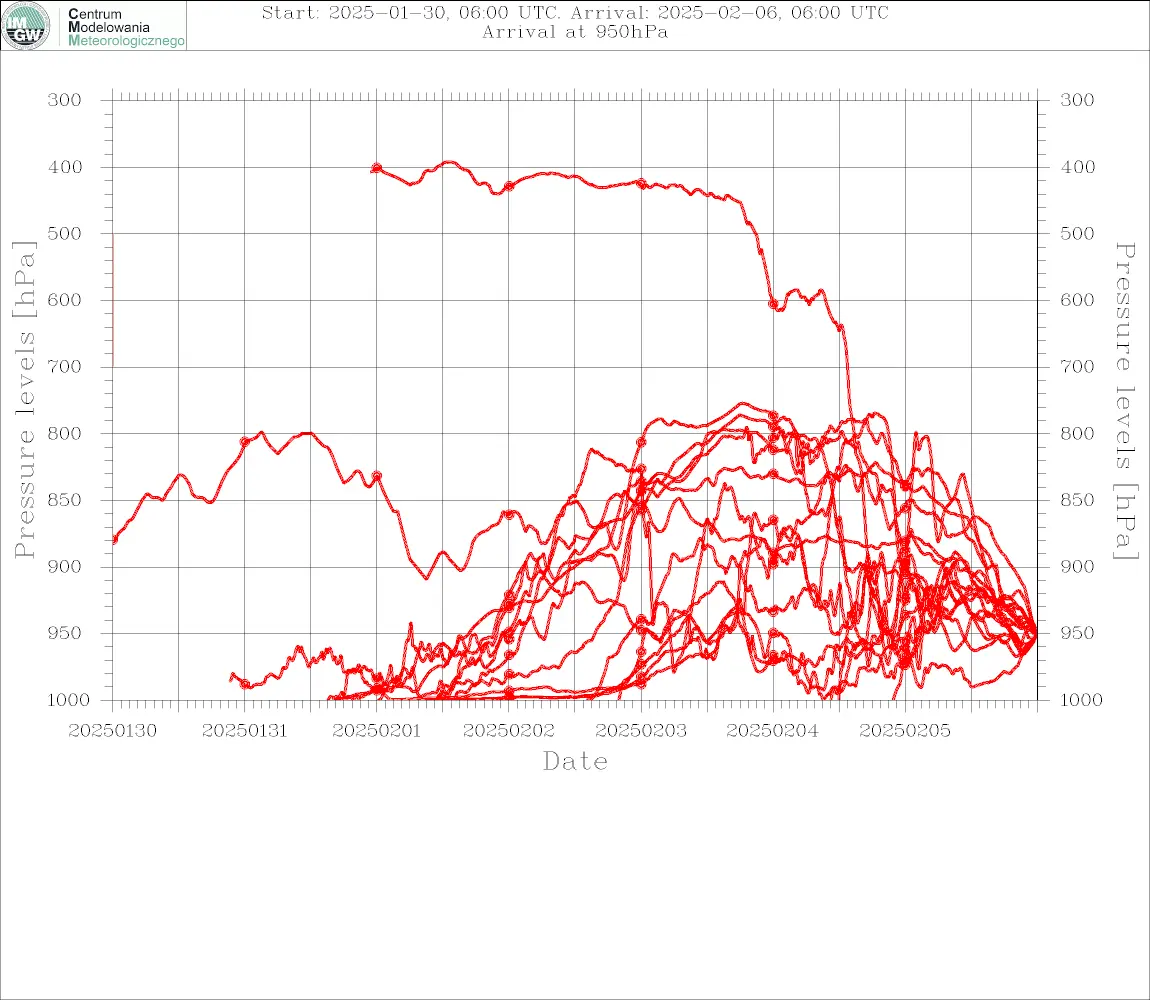Screen dimensions: 1150x1000
Task: Select the Start and Arrival title line
Action: (x=575, y=13)
